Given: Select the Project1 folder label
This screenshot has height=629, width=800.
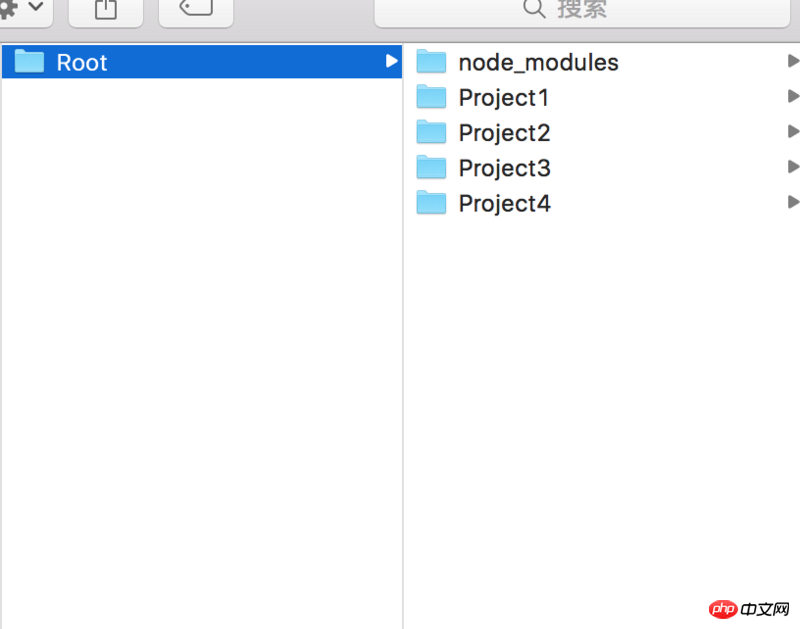Looking at the screenshot, I should tap(504, 98).
